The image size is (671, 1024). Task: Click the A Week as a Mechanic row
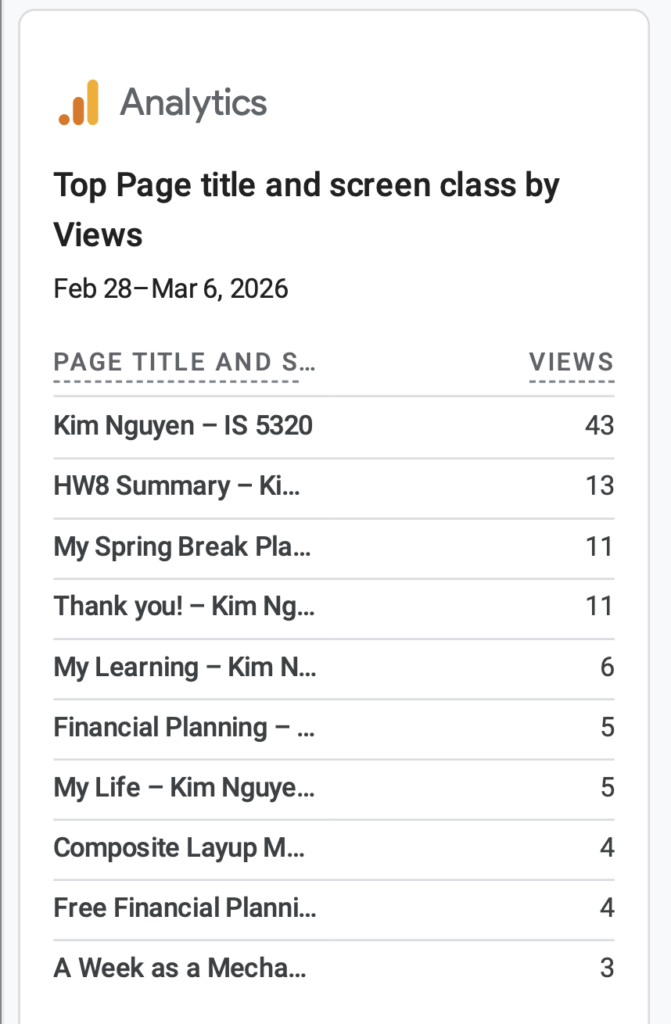(x=180, y=968)
